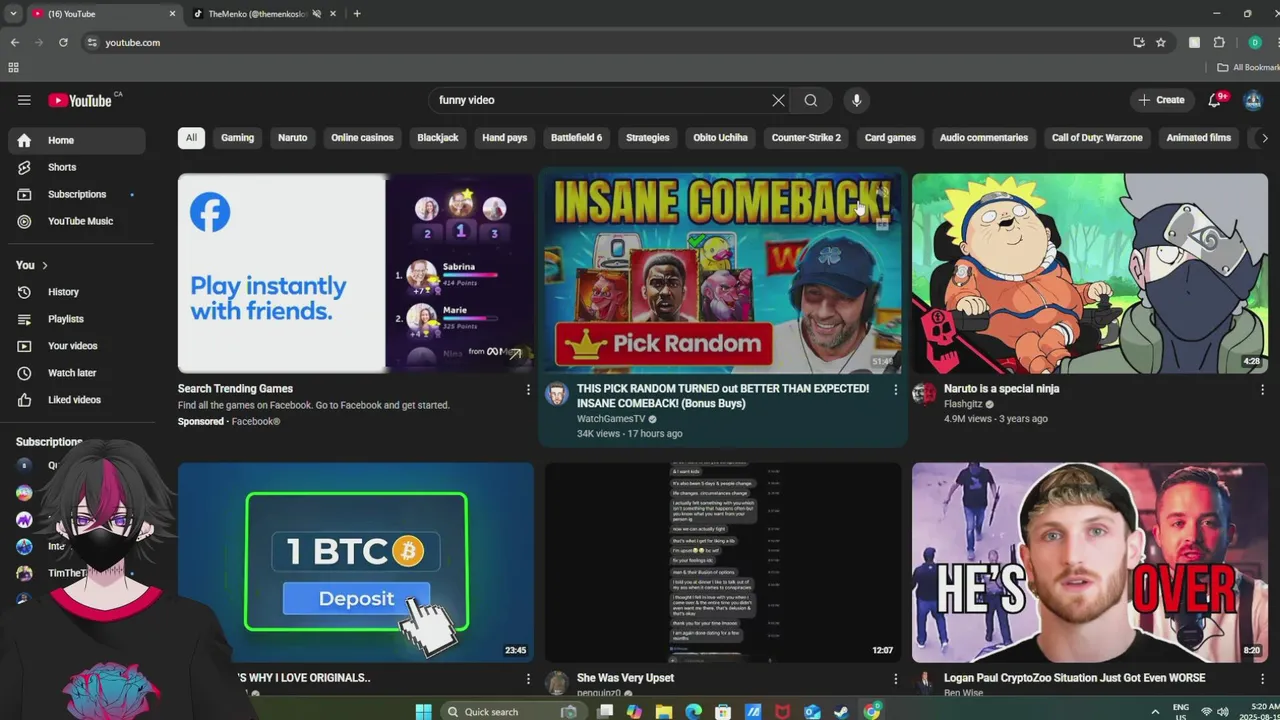
Task: Select the Blackjack filter chip
Action: click(x=438, y=138)
